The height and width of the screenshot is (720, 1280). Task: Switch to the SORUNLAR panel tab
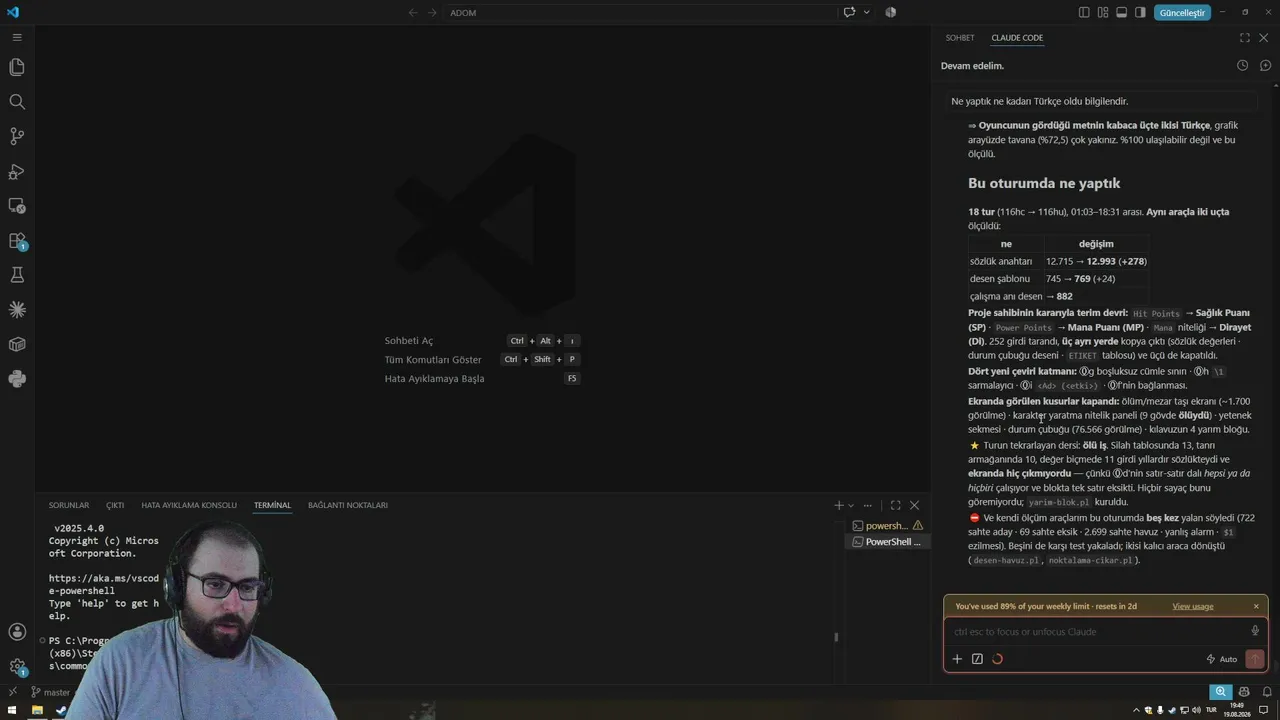coord(69,506)
